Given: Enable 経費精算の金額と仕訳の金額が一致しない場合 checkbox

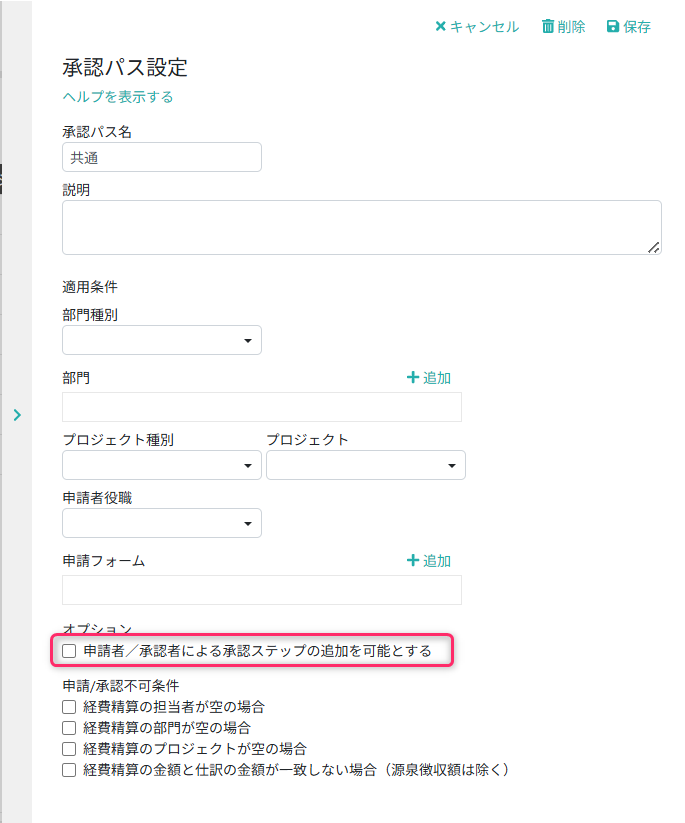Looking at the screenshot, I should (x=69, y=770).
